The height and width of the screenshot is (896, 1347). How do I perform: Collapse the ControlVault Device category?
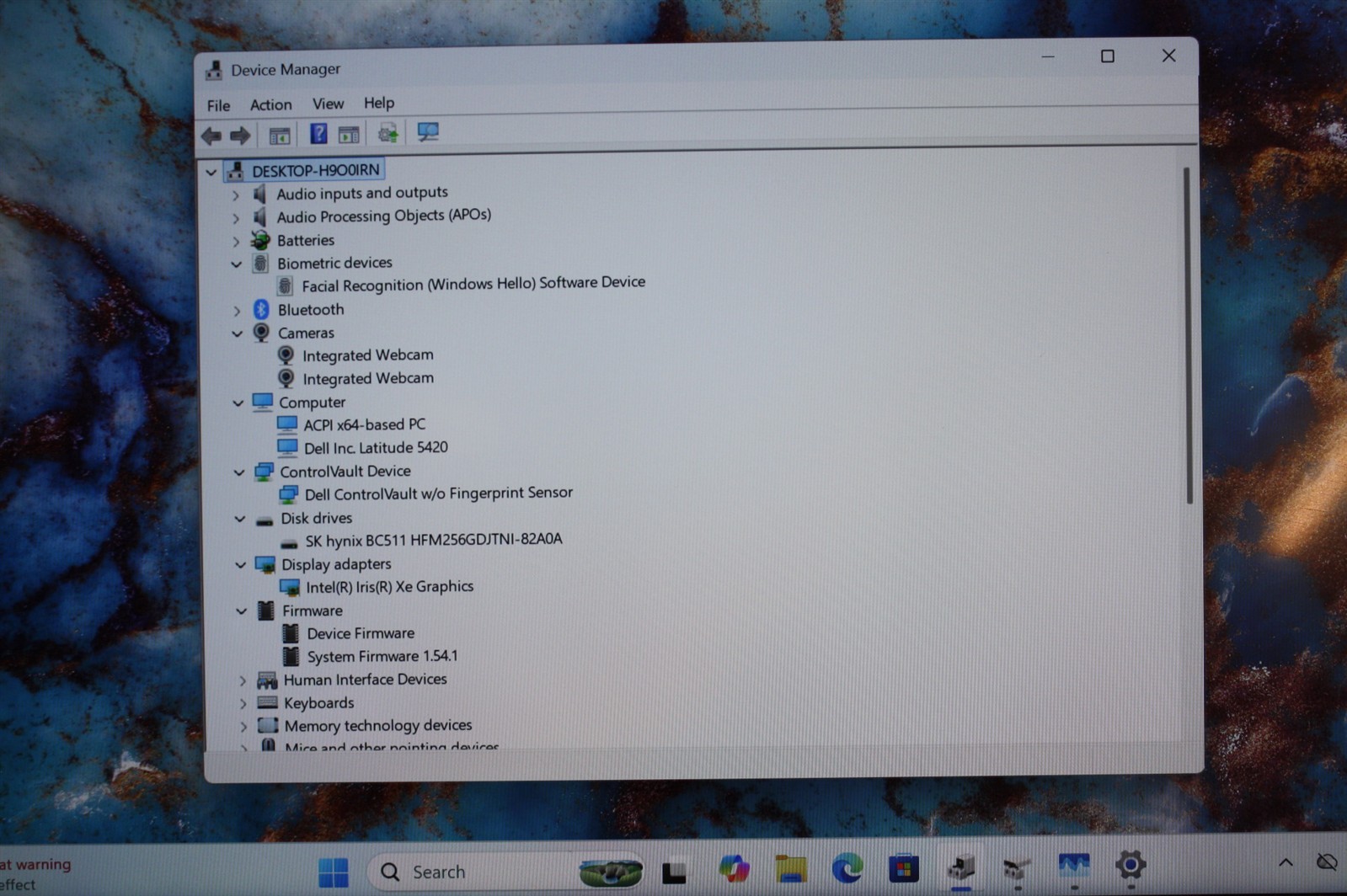(239, 472)
